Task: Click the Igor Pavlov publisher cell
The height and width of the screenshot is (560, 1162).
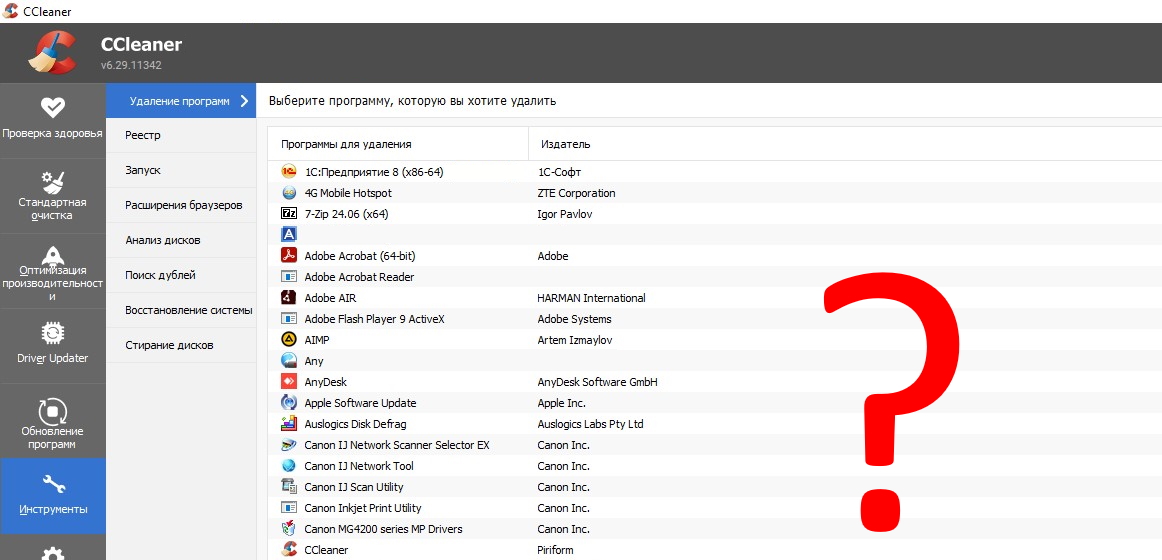Action: point(564,214)
